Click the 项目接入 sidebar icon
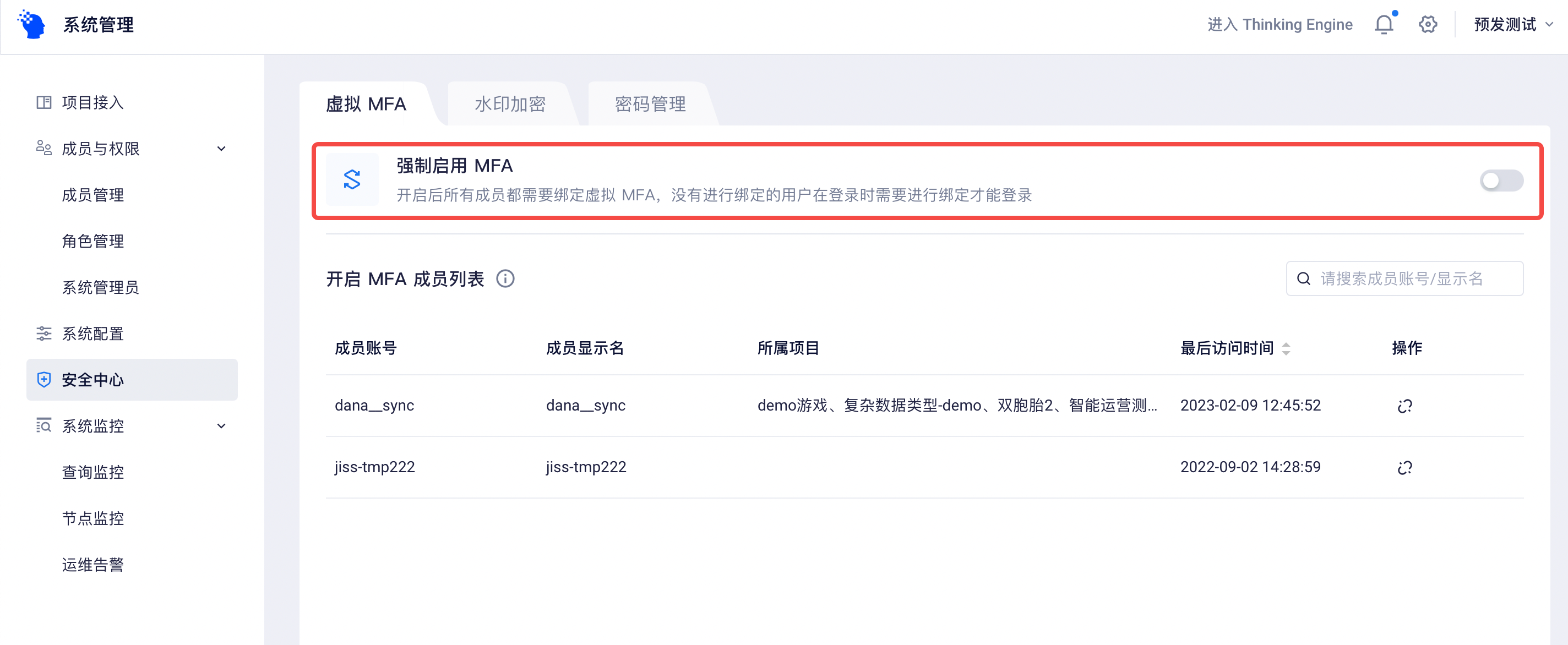1568x645 pixels. coord(44,102)
